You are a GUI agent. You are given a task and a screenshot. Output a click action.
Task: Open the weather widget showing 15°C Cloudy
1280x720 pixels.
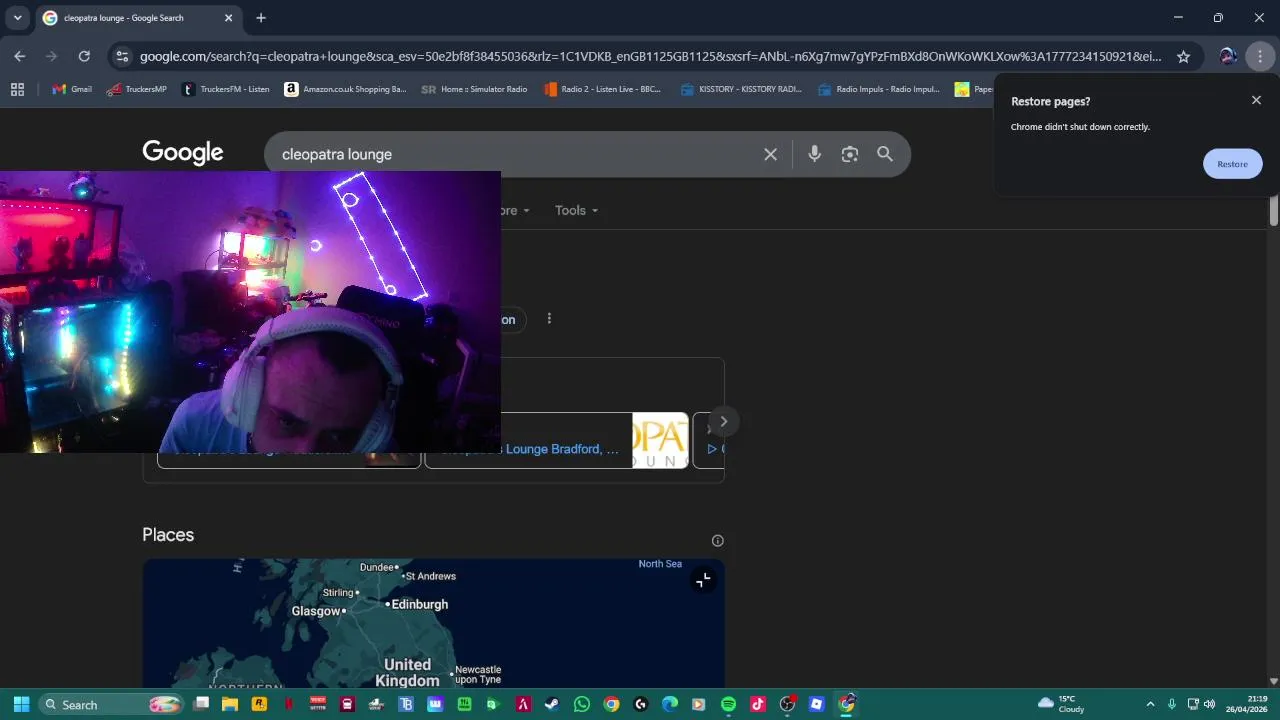point(1062,704)
